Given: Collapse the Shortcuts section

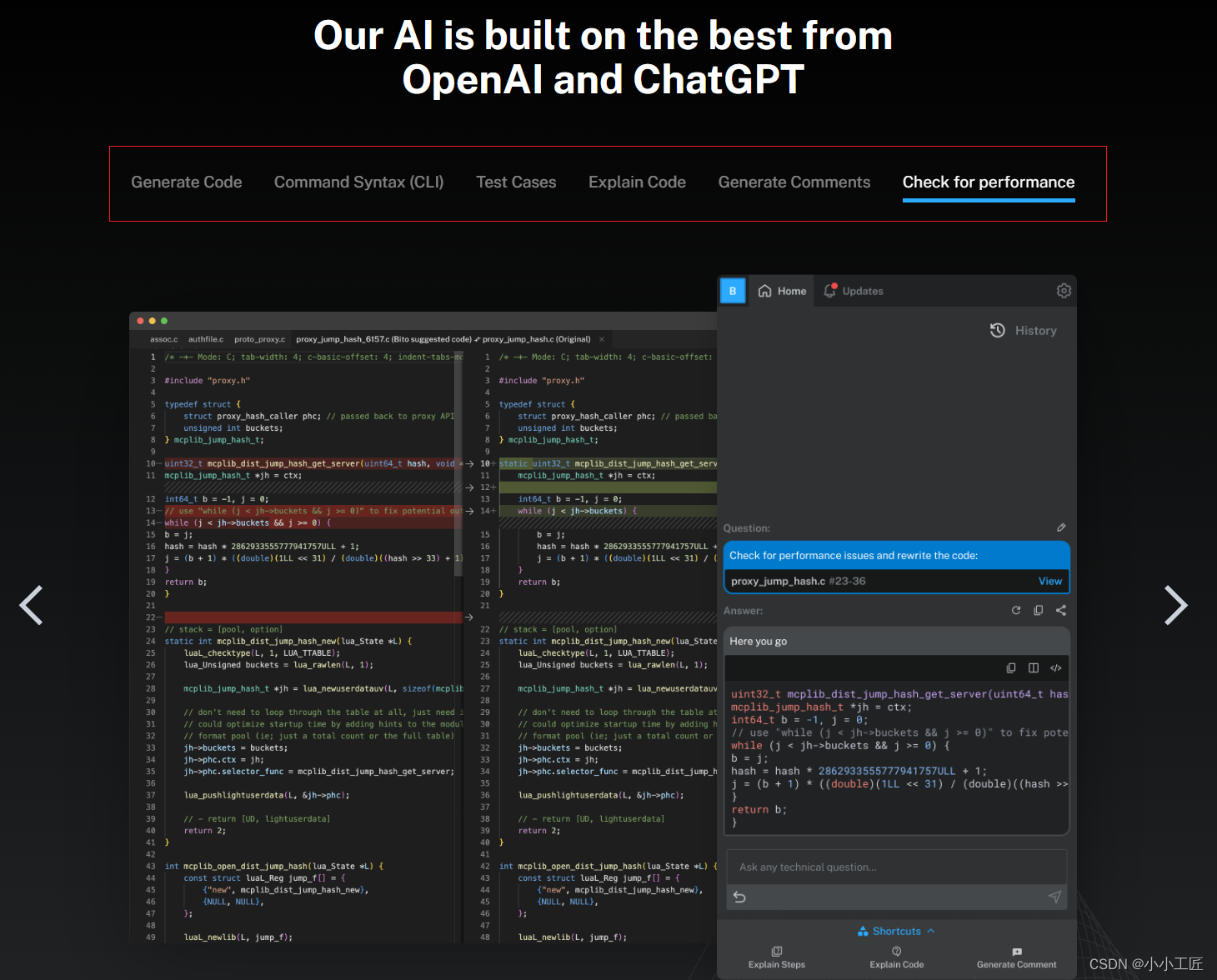Looking at the screenshot, I should point(897,931).
